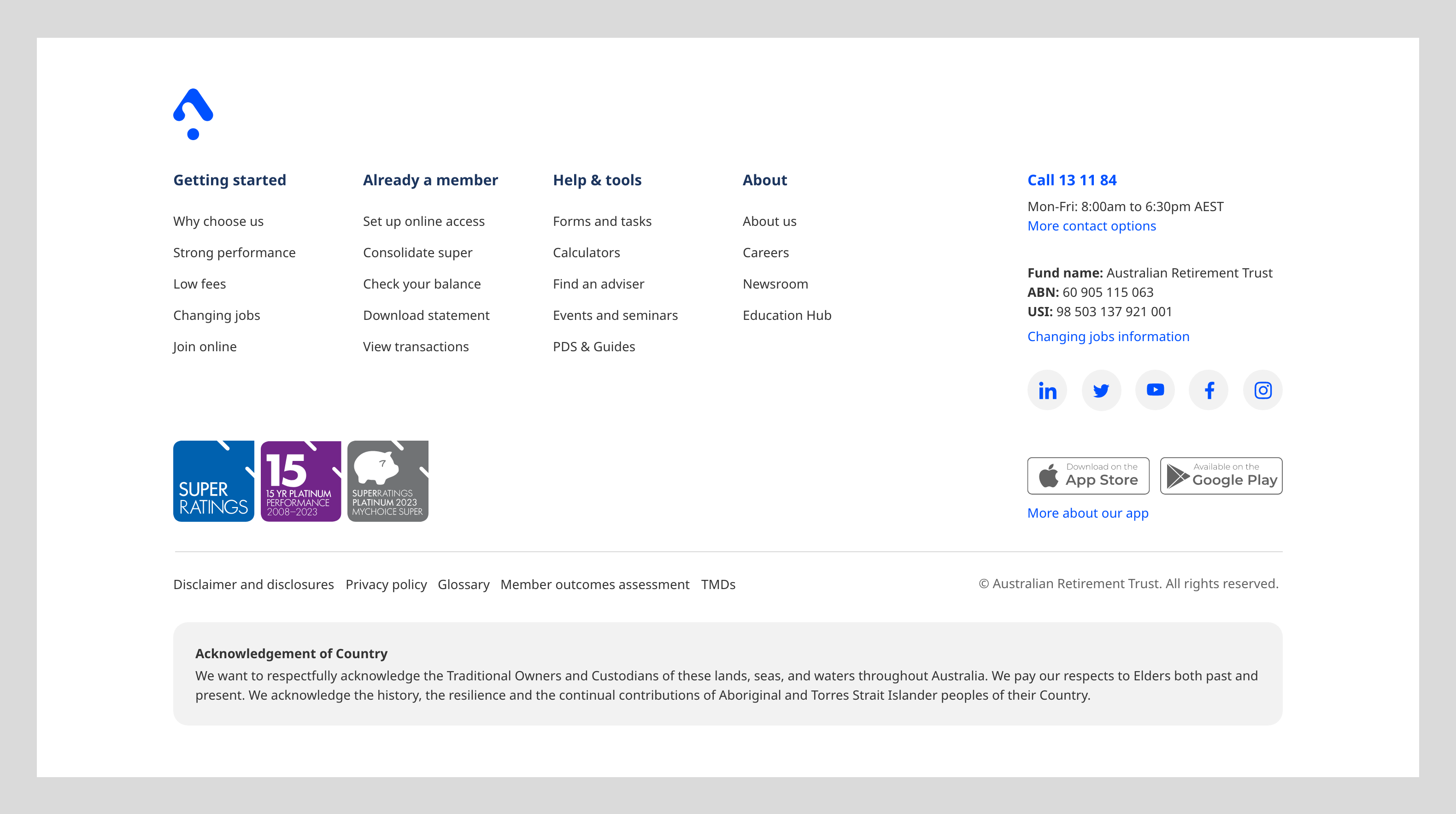
Task: Open Member outcomes assessment link
Action: pyautogui.click(x=594, y=584)
